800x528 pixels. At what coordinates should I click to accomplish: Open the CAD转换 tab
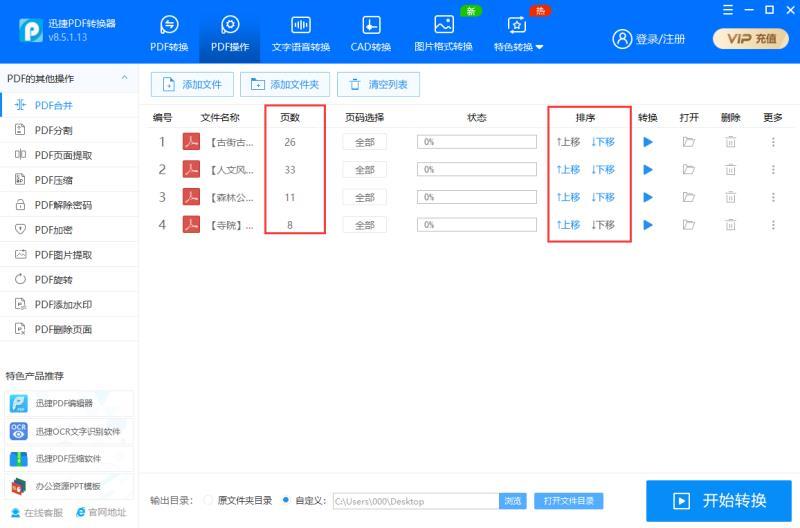[371, 34]
